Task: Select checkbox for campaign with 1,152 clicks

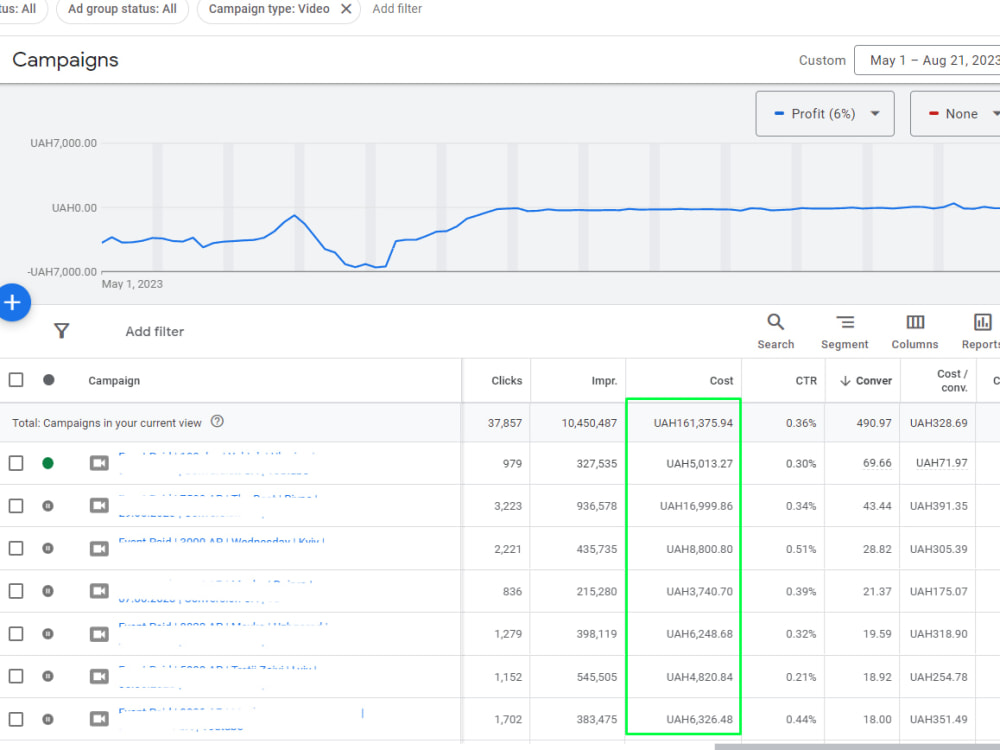Action: pyautogui.click(x=16, y=676)
